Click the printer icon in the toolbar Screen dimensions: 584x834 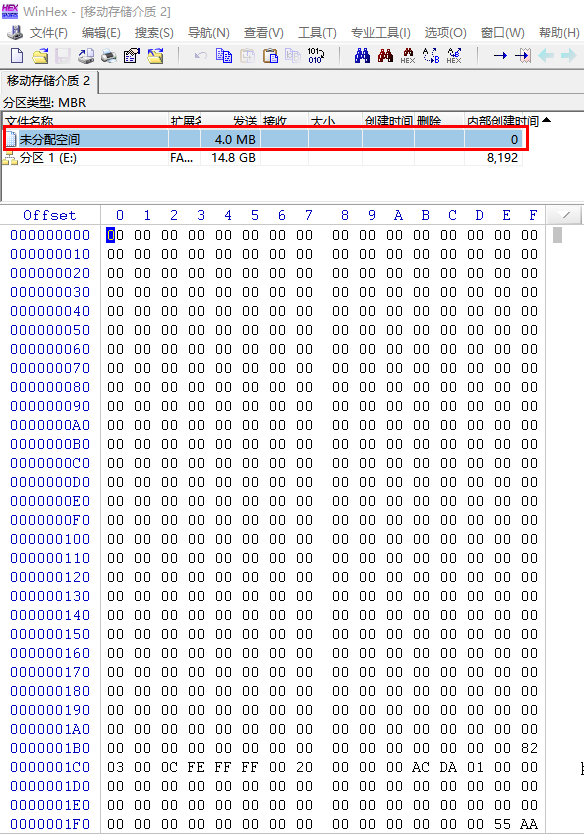[x=109, y=55]
